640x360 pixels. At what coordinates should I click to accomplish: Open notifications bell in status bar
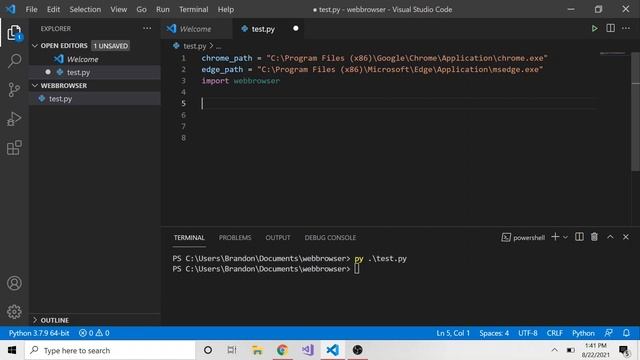(626, 333)
